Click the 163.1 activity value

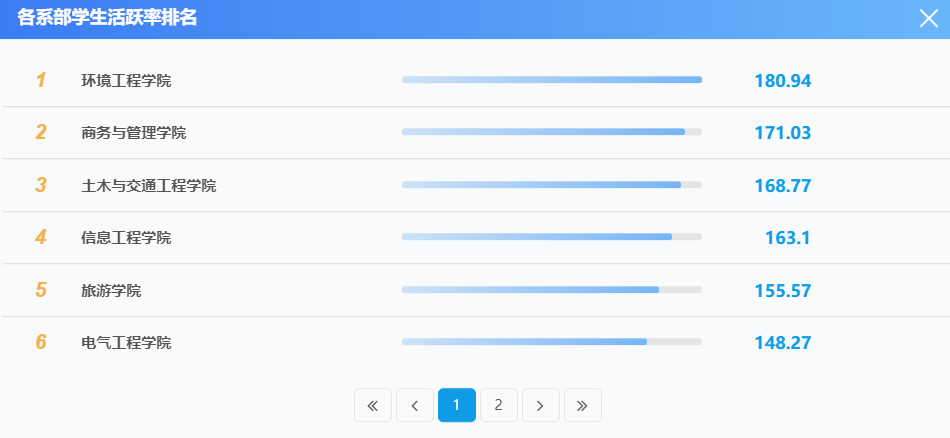[786, 237]
